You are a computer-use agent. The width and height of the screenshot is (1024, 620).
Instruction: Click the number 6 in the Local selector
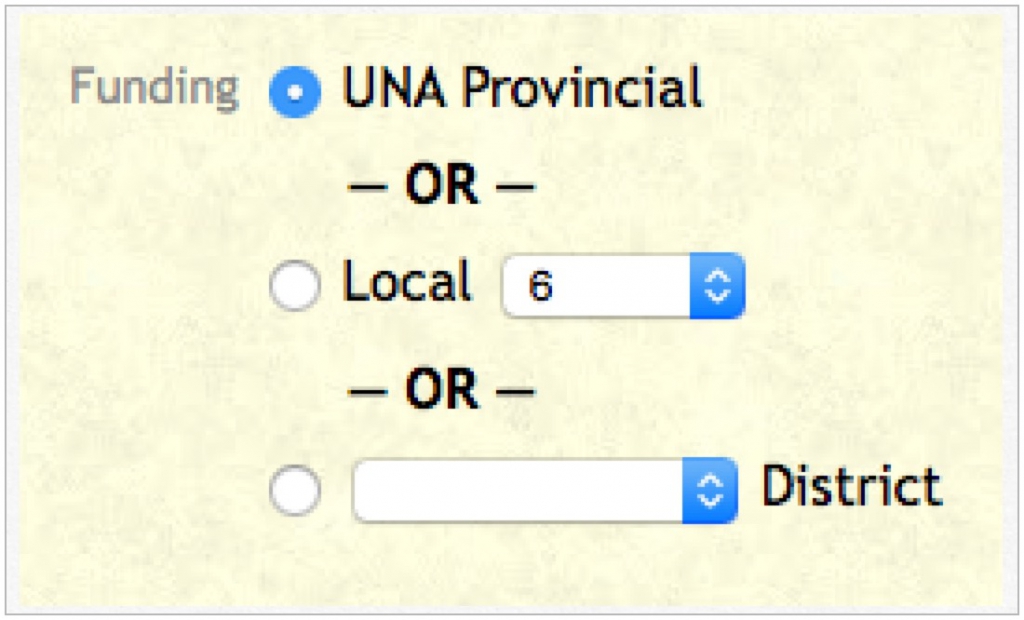pos(541,286)
